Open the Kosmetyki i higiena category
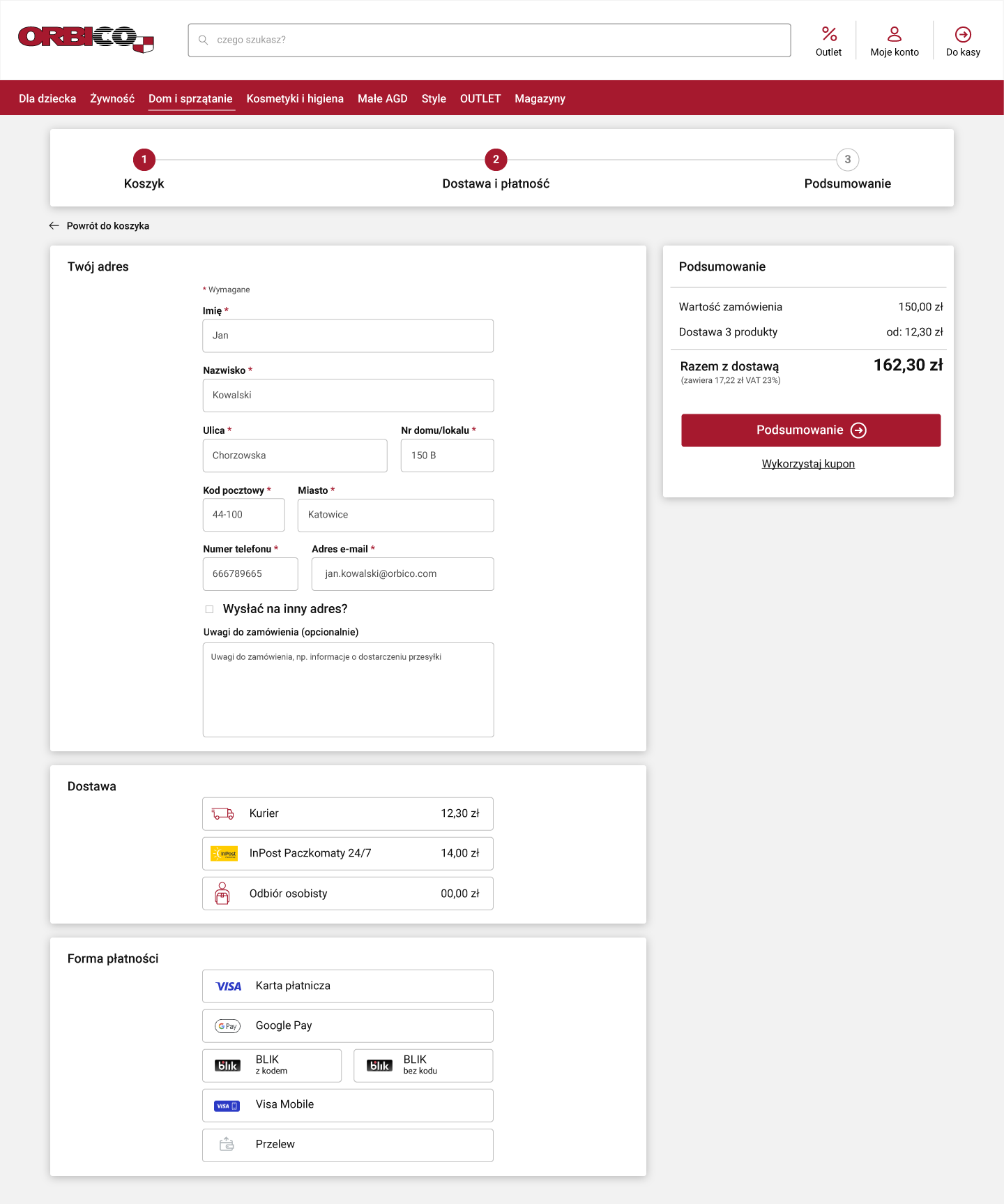Image resolution: width=1004 pixels, height=1204 pixels. (295, 98)
